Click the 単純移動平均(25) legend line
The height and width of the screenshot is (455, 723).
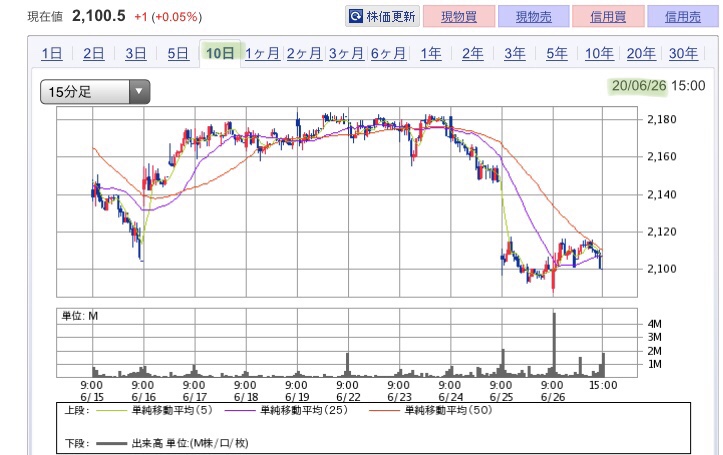coord(240,410)
